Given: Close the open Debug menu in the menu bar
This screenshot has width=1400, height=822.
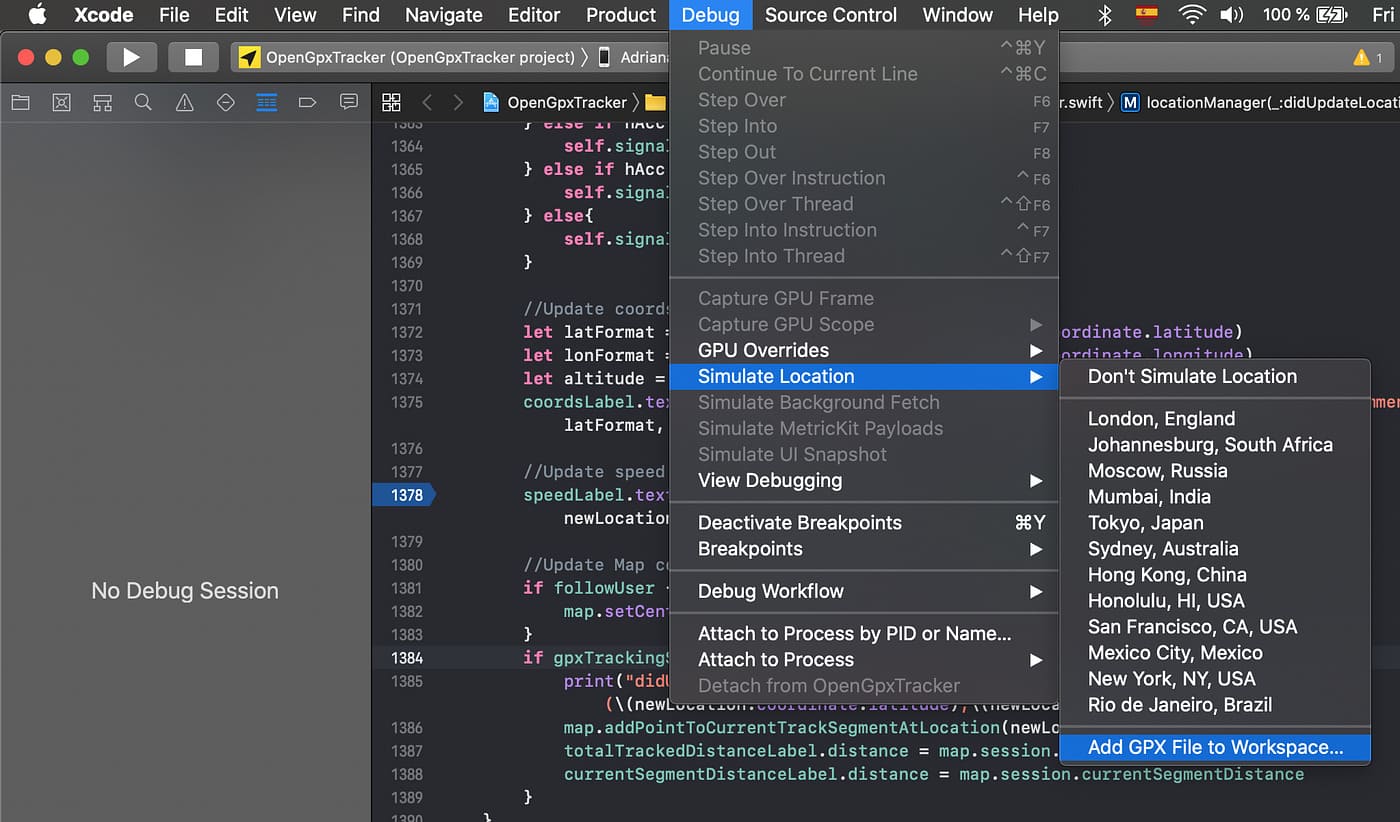Looking at the screenshot, I should coord(710,14).
